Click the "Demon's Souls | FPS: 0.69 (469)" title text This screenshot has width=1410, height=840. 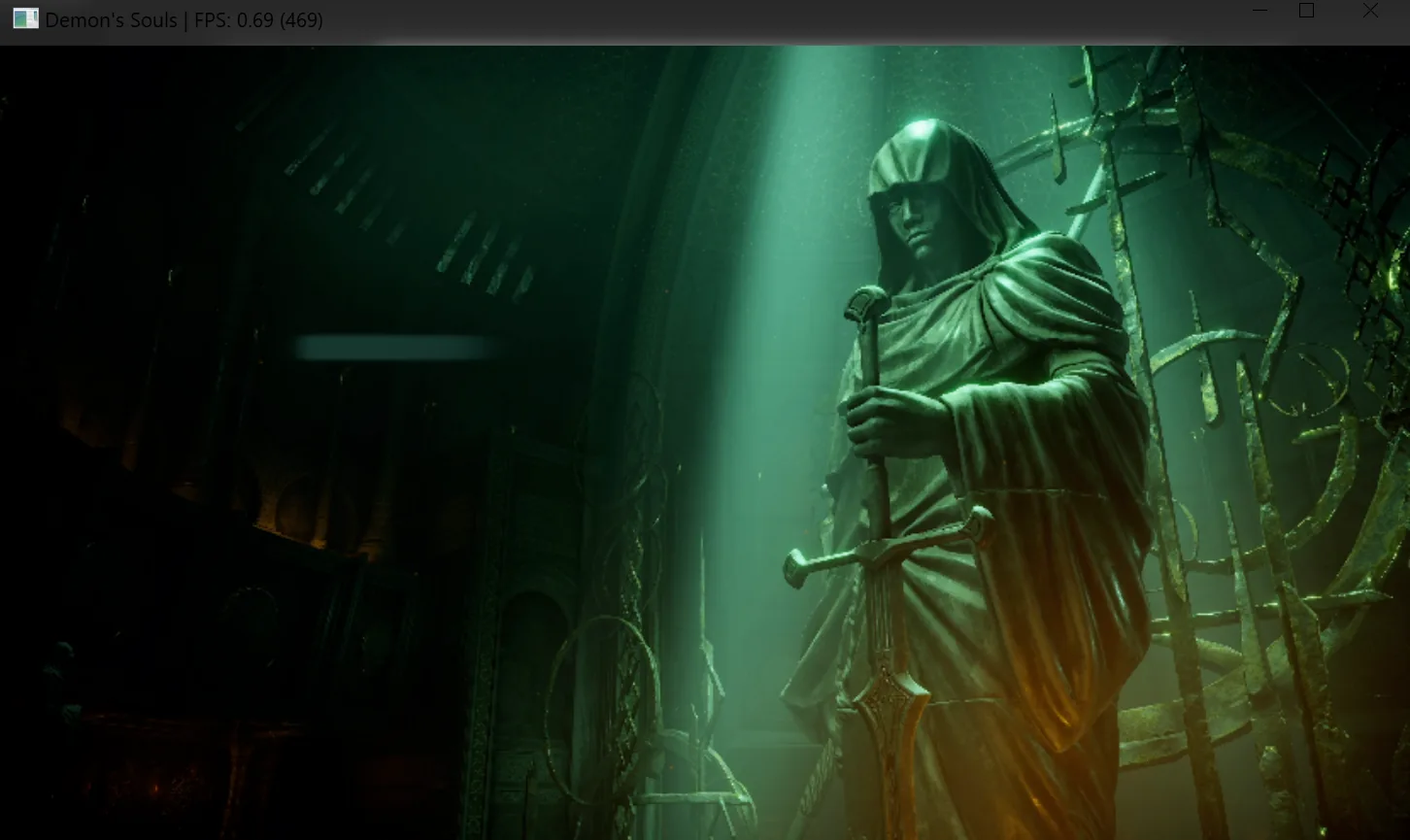pyautogui.click(x=185, y=20)
